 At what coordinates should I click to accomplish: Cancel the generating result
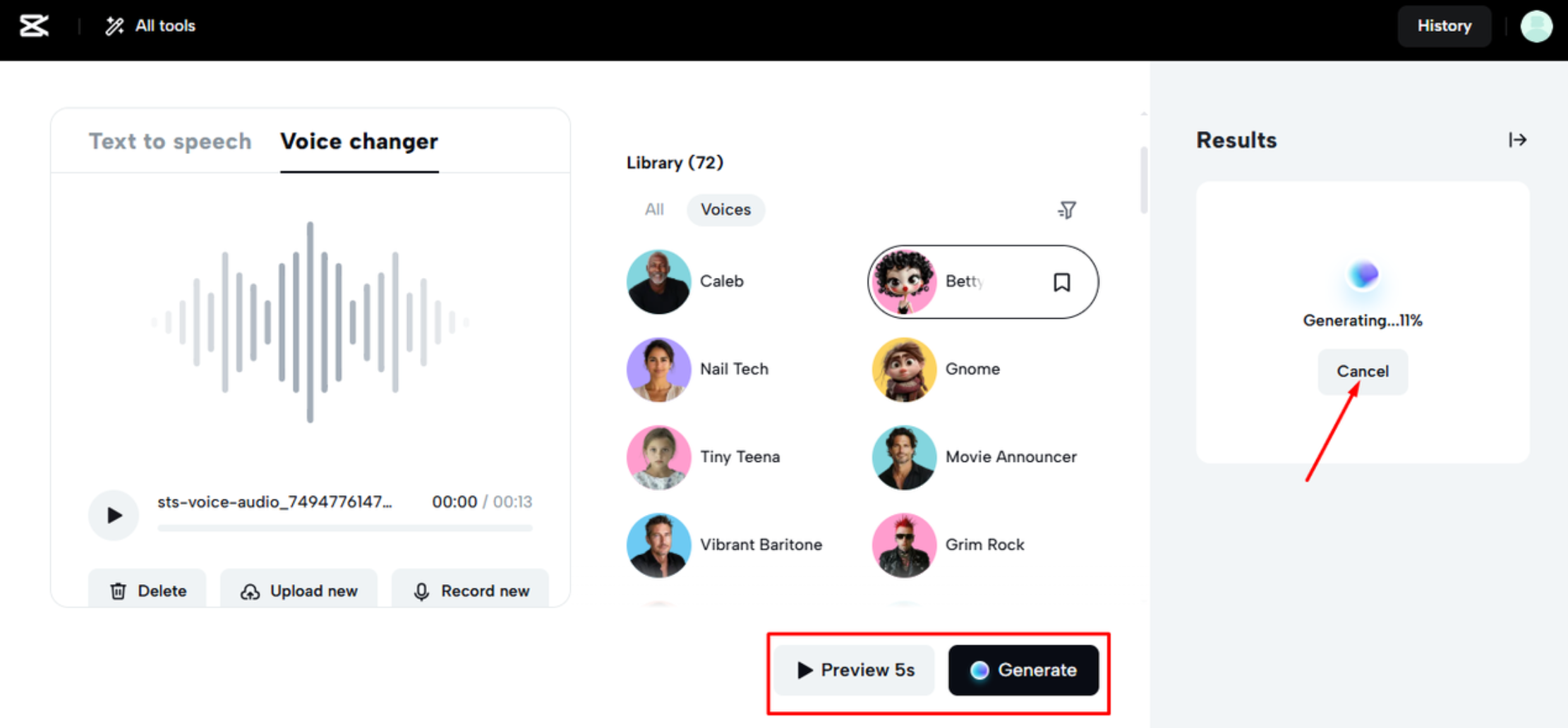(x=1362, y=372)
